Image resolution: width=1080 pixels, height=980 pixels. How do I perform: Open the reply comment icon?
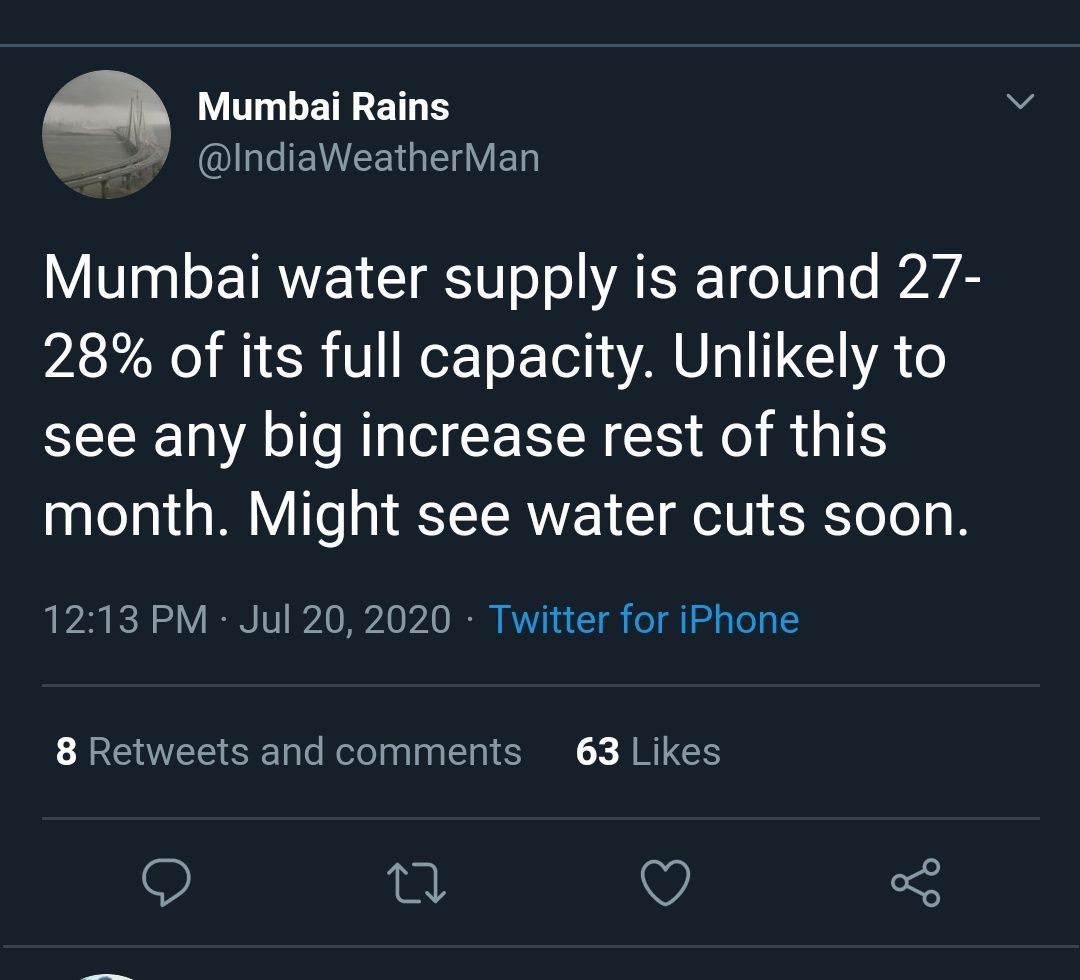click(168, 881)
